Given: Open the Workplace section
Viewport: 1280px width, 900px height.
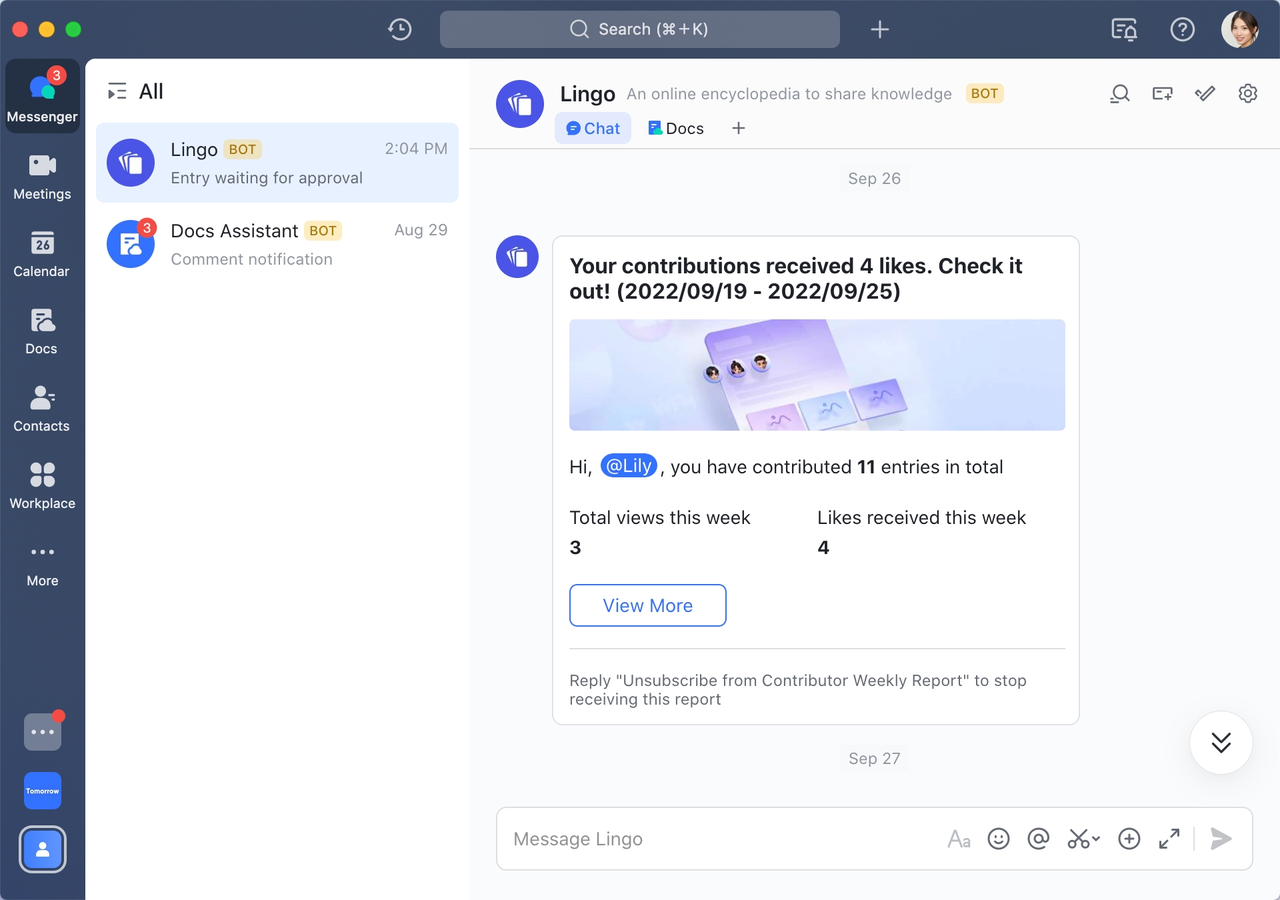Looking at the screenshot, I should pyautogui.click(x=42, y=486).
